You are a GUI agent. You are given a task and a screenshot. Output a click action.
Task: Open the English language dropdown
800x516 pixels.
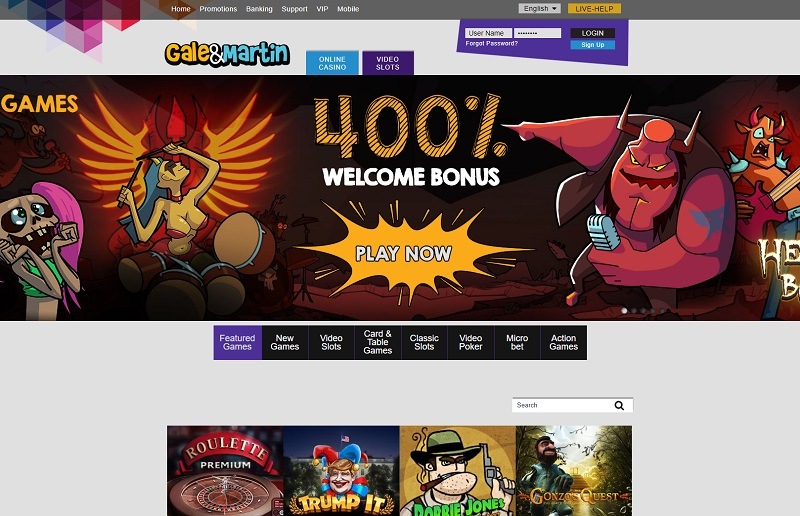point(539,9)
